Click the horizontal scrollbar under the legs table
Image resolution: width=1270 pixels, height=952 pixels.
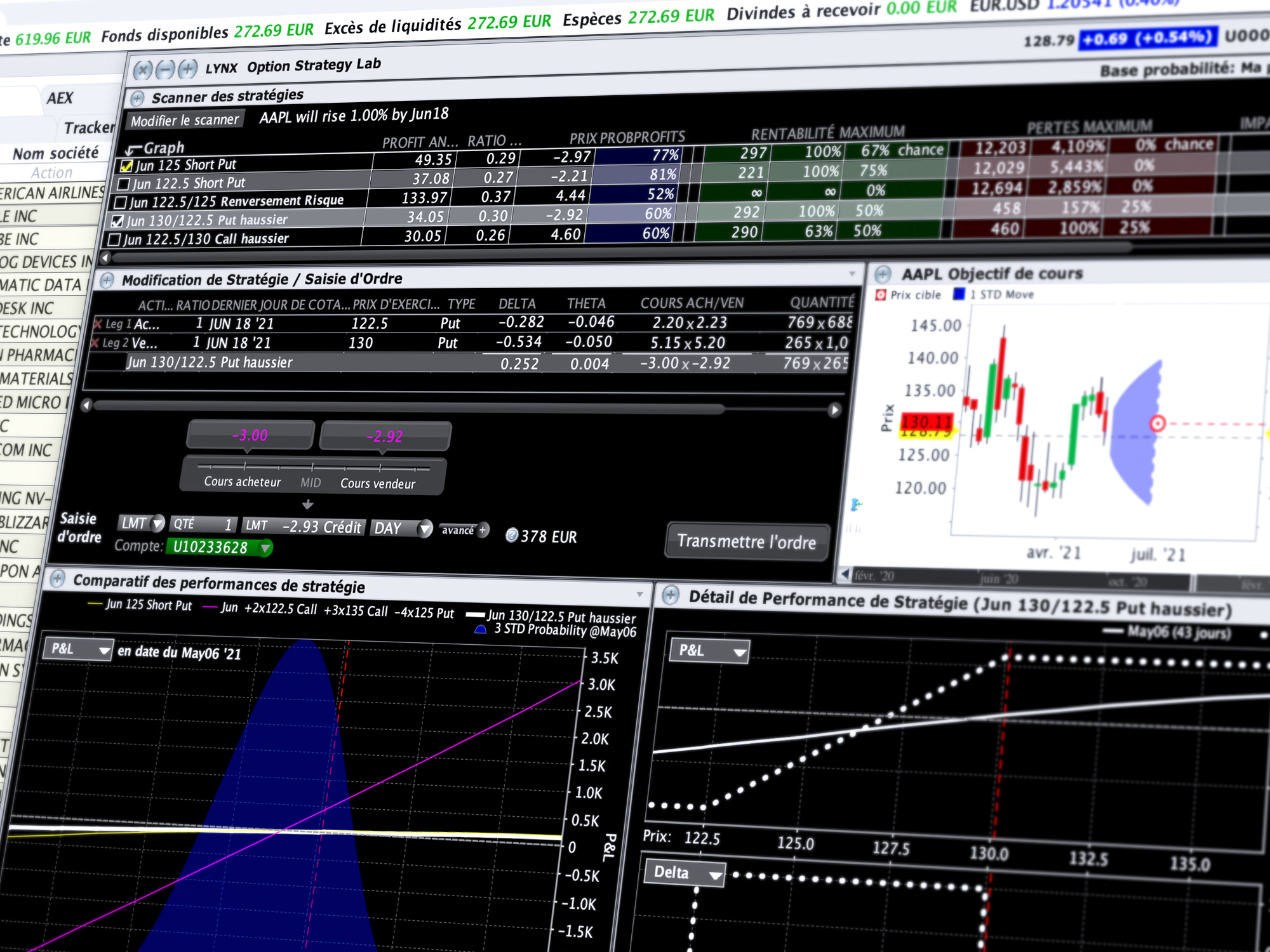coord(410,408)
